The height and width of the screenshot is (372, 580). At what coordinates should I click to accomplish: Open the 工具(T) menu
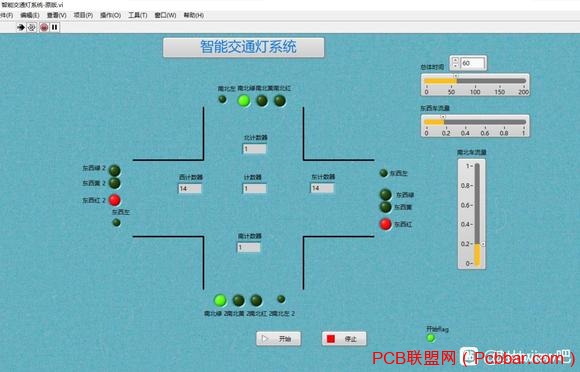(138, 15)
